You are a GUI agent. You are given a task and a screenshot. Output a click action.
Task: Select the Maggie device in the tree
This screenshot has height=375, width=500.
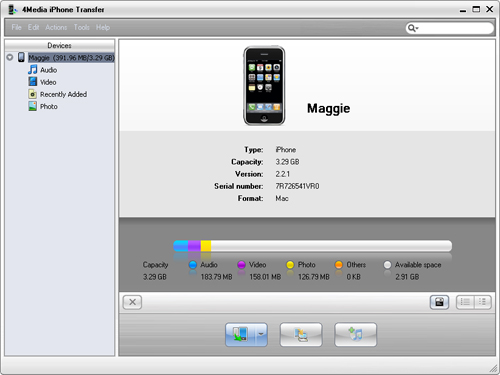(x=71, y=58)
